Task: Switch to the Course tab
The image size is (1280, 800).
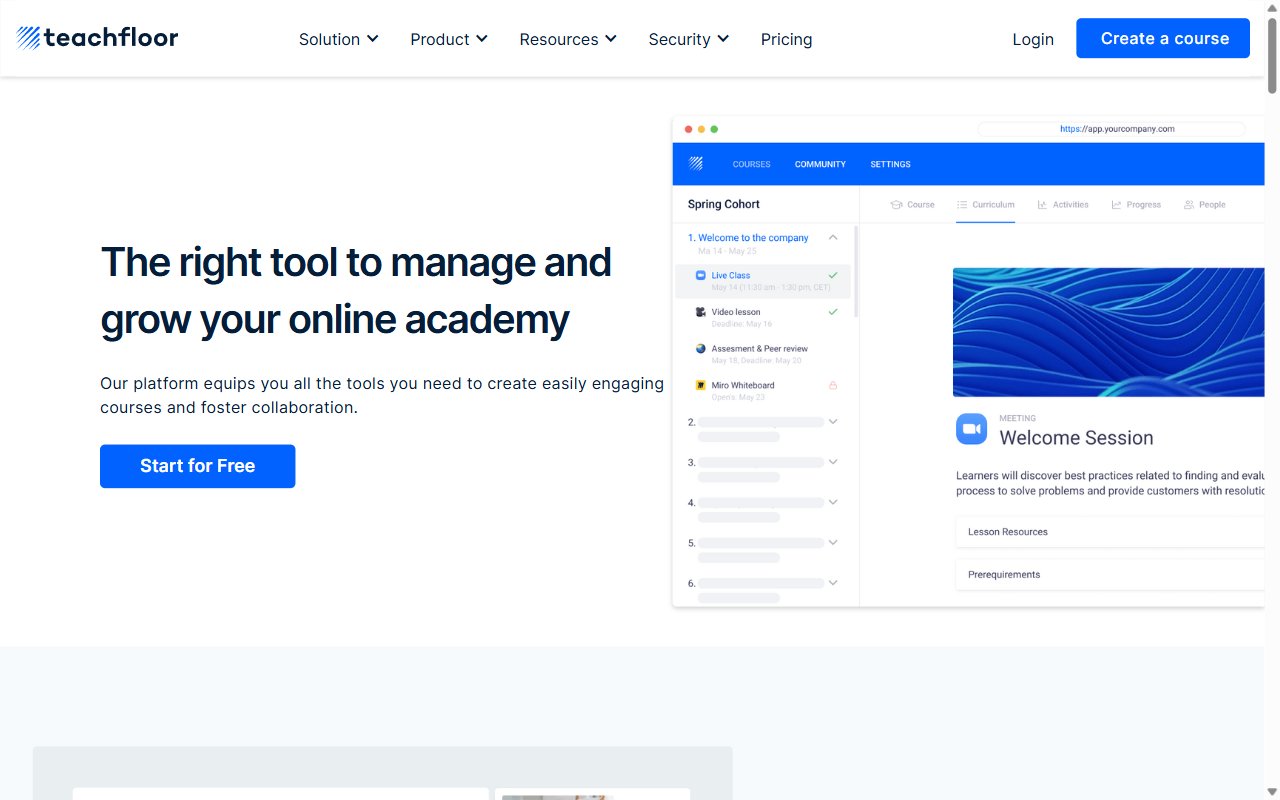Action: [912, 204]
